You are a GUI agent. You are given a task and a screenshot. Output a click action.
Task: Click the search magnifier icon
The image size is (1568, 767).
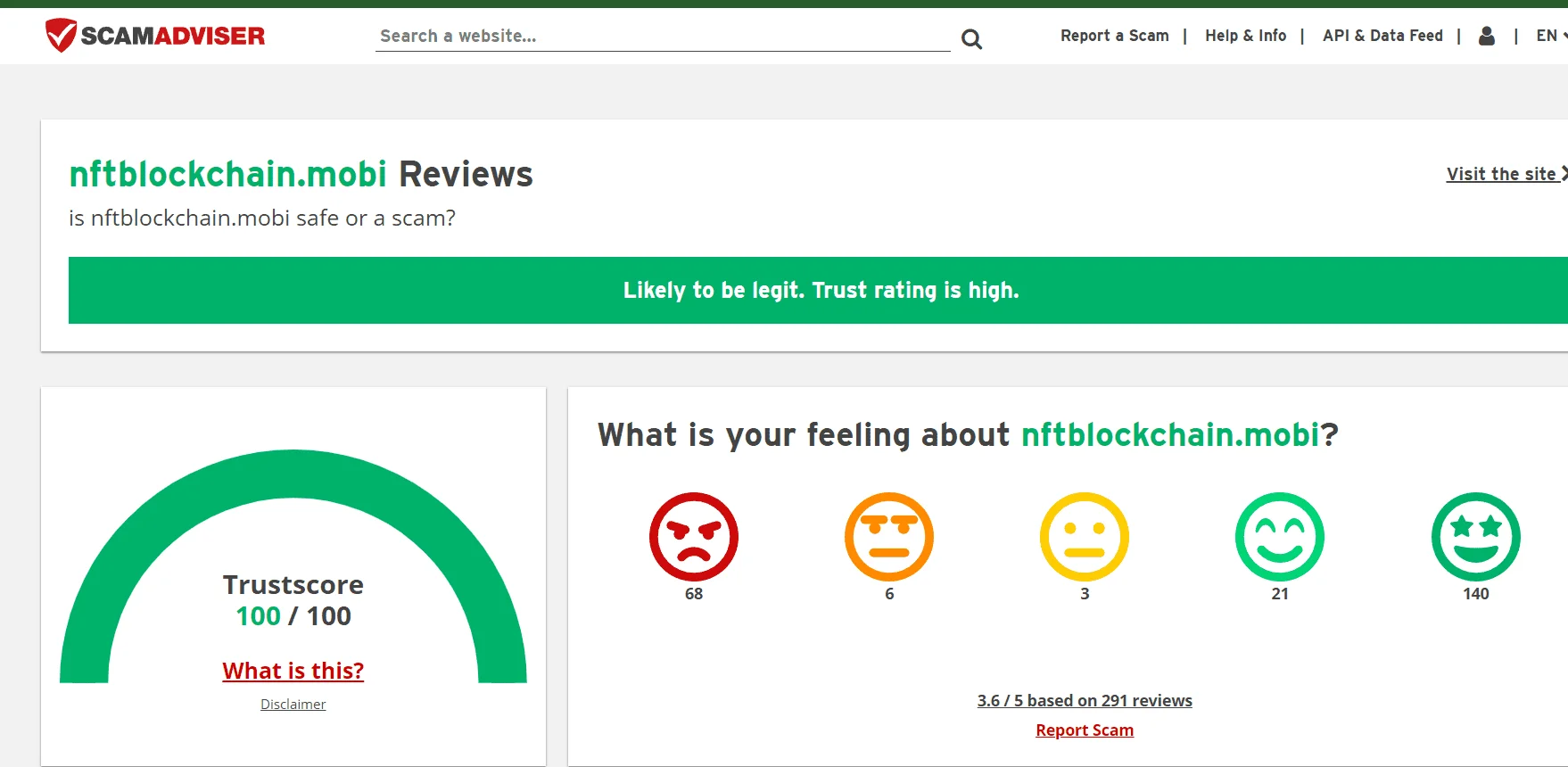971,39
